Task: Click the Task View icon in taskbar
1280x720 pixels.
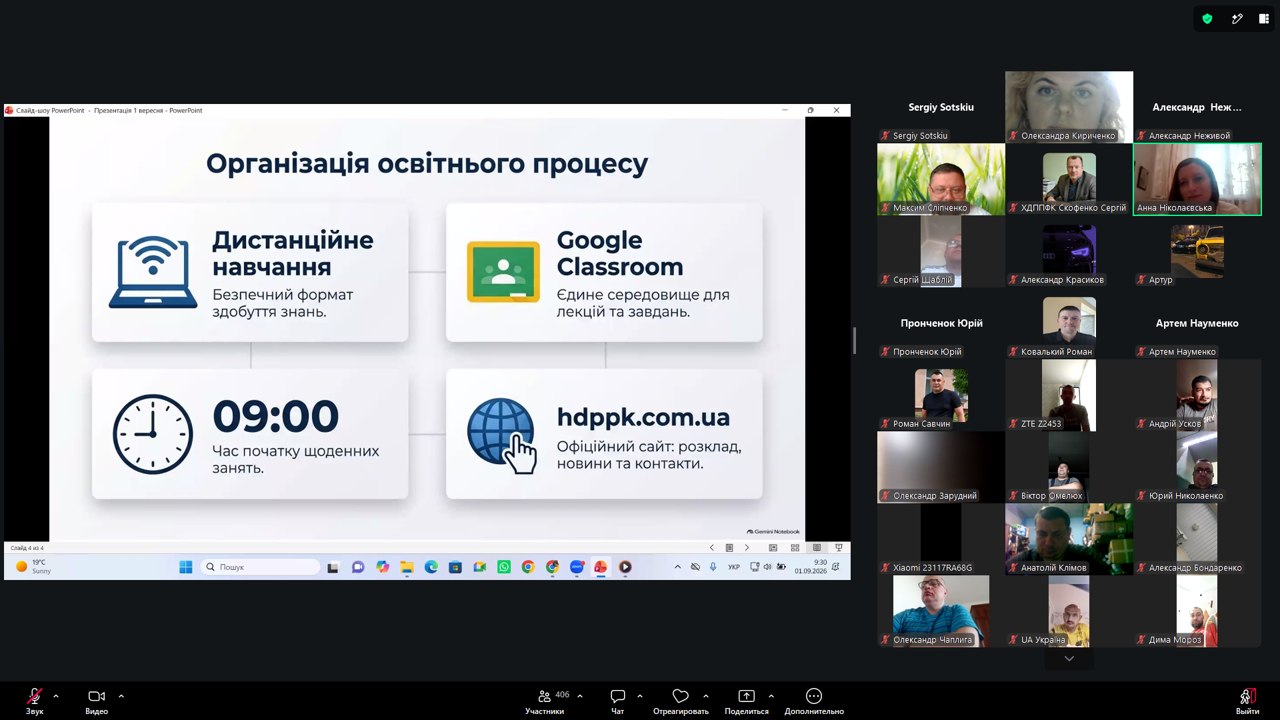Action: point(333,567)
